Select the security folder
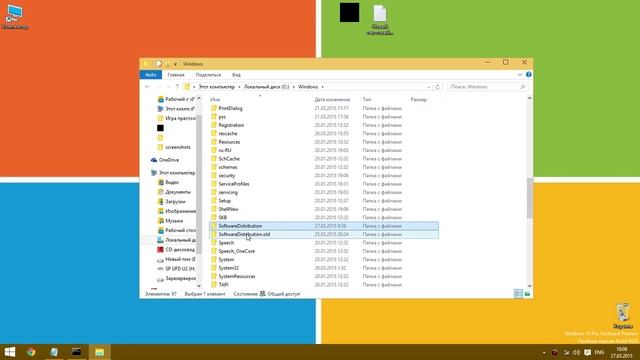640x360 pixels. coord(227,176)
